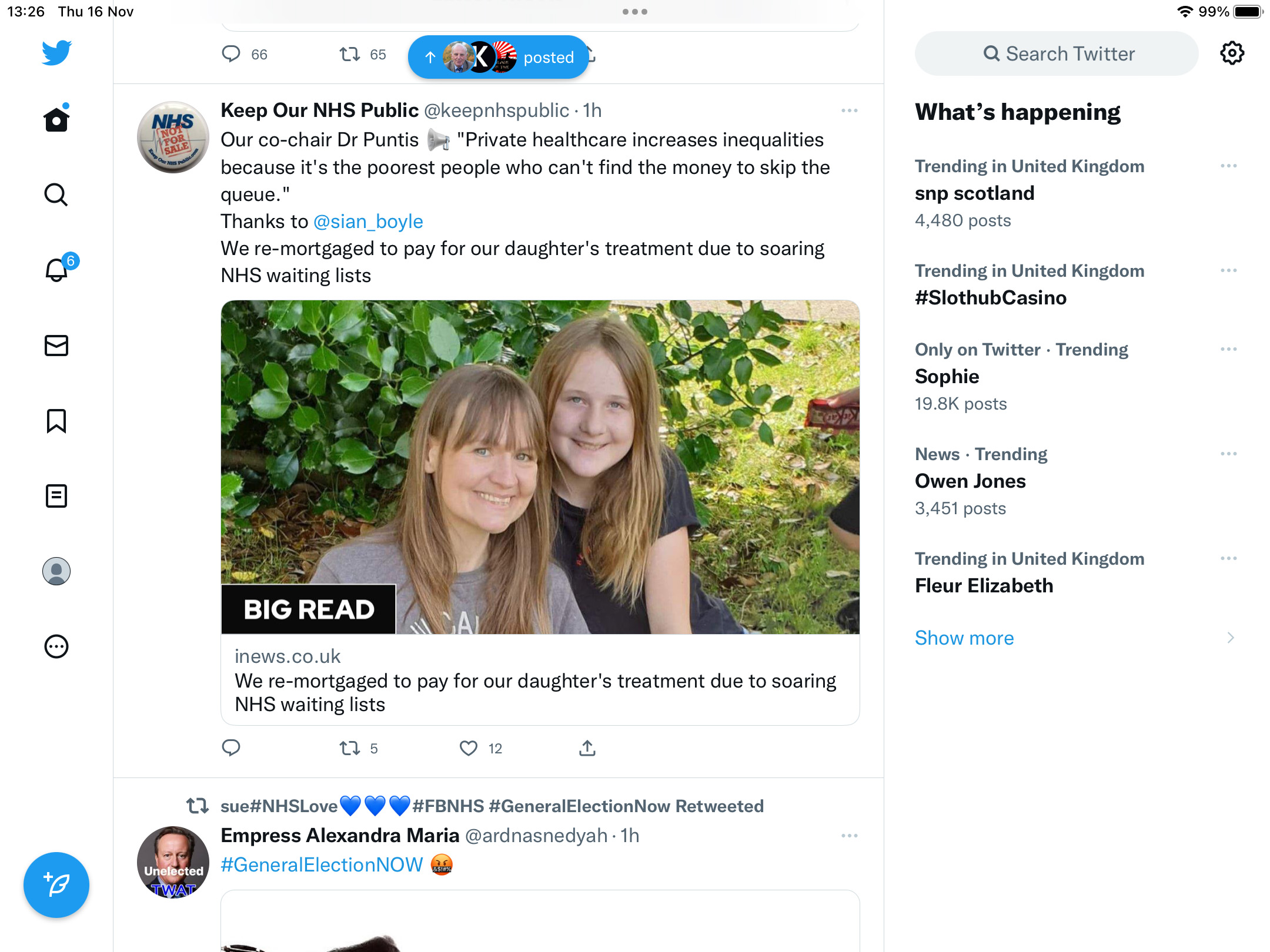Open more options for Keep Our NHS Public tweet
The height and width of the screenshot is (952, 1270).
pos(850,110)
